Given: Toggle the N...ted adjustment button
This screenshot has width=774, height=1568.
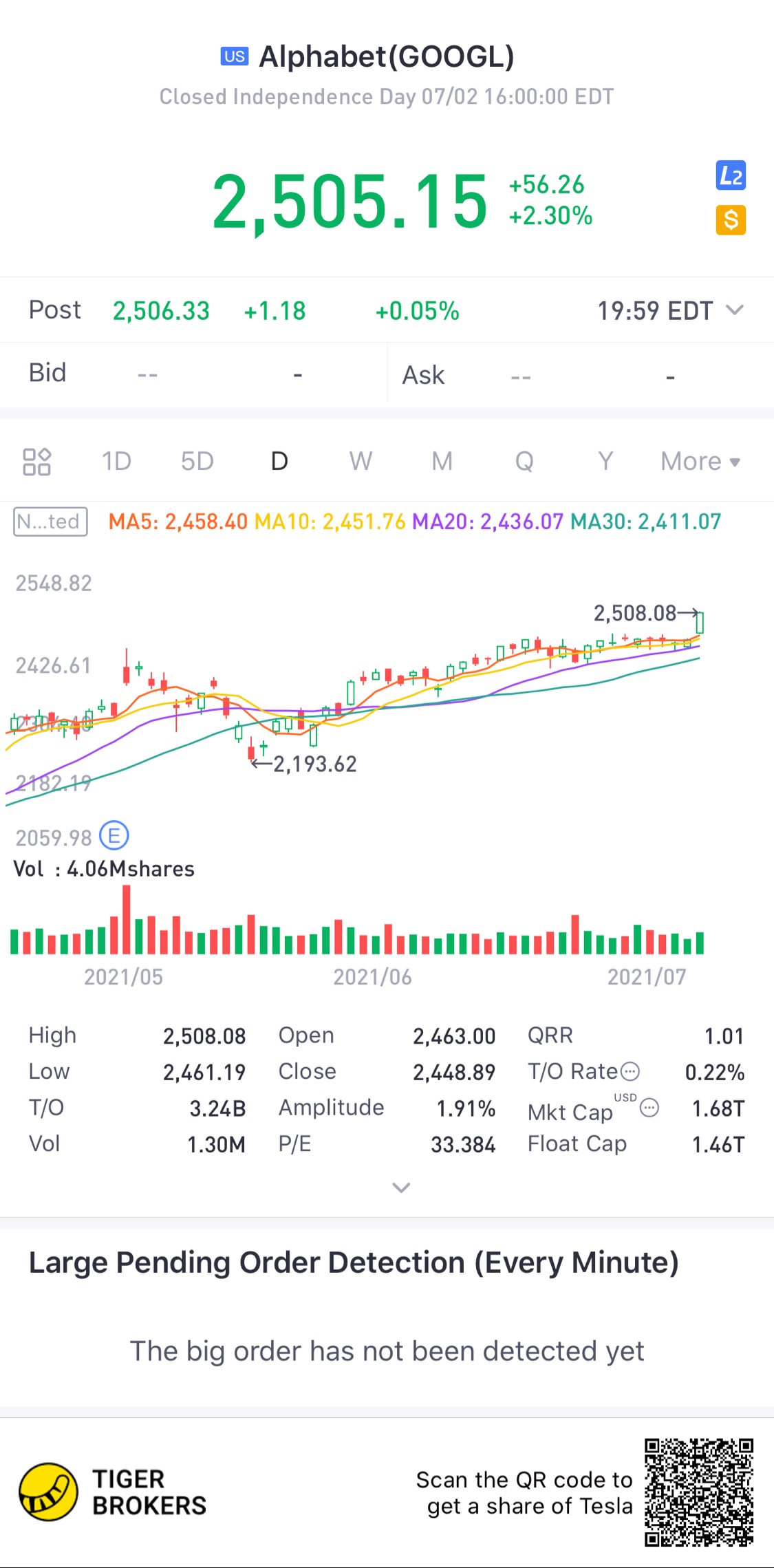Looking at the screenshot, I should click(x=50, y=522).
